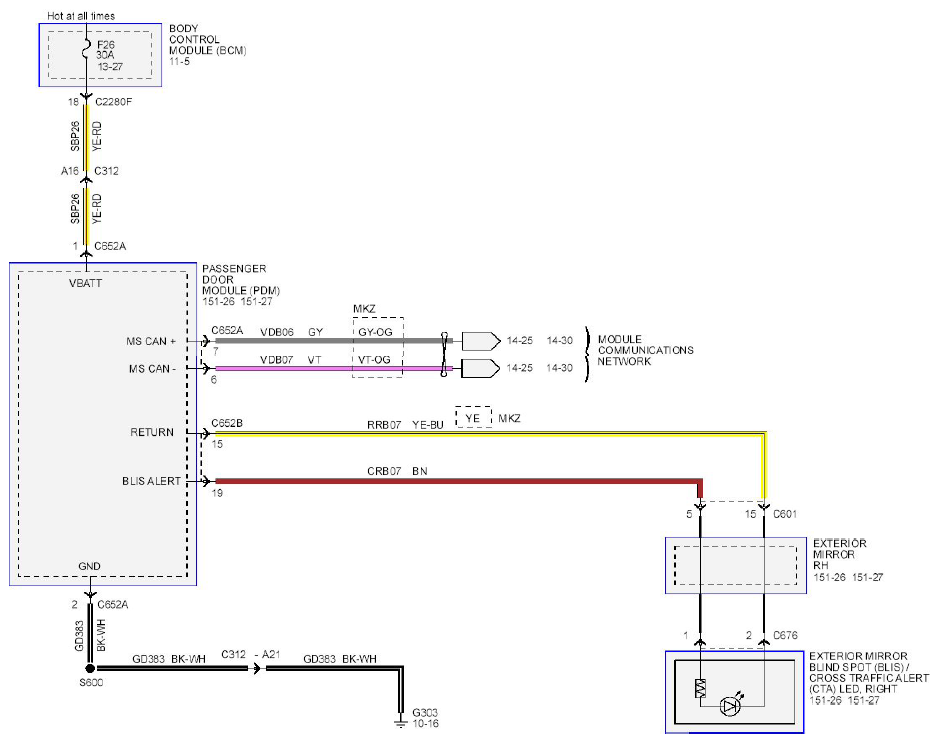
Task: Select the yellow RRB07 YE-BU wire
Action: [x=490, y=433]
